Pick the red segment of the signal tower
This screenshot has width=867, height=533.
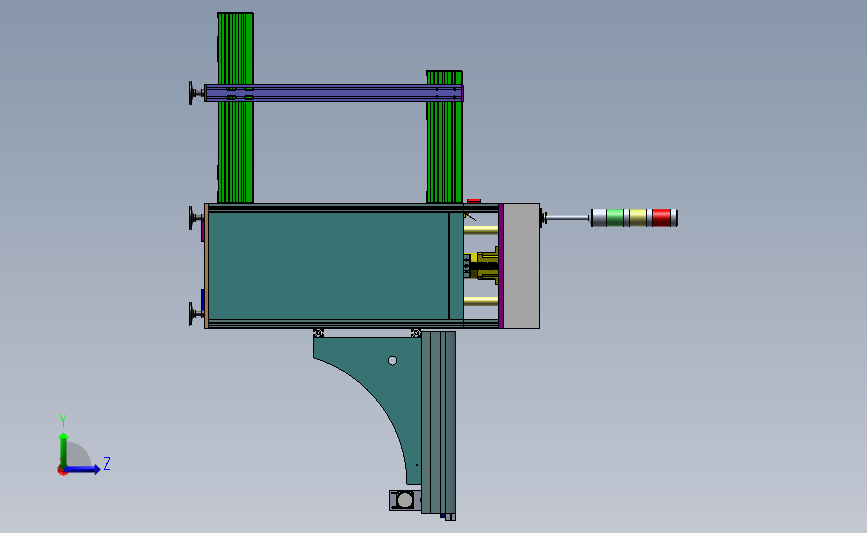coord(661,218)
